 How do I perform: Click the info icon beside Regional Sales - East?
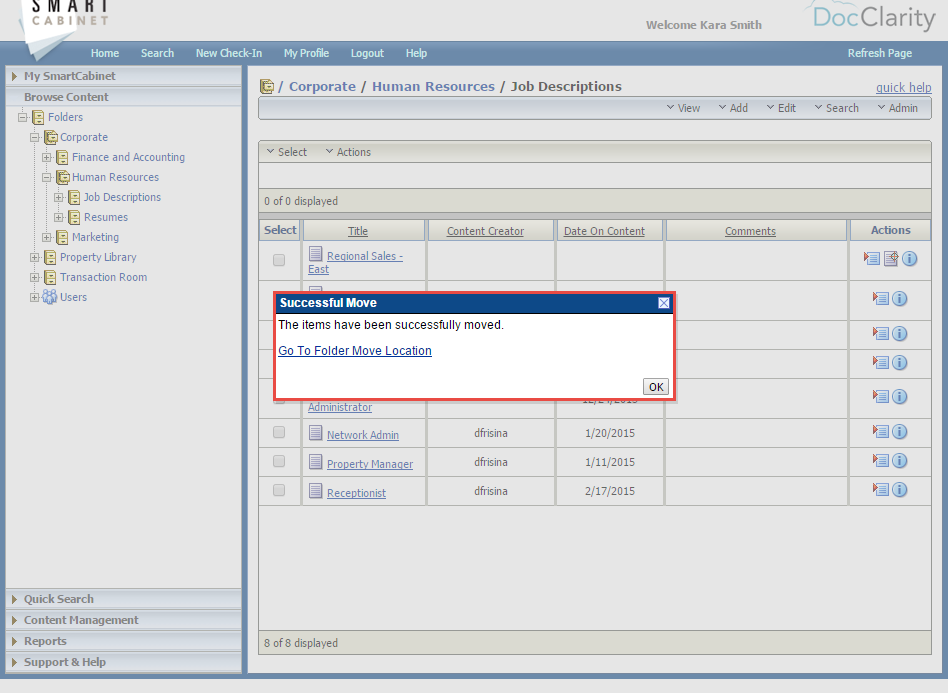(910, 258)
